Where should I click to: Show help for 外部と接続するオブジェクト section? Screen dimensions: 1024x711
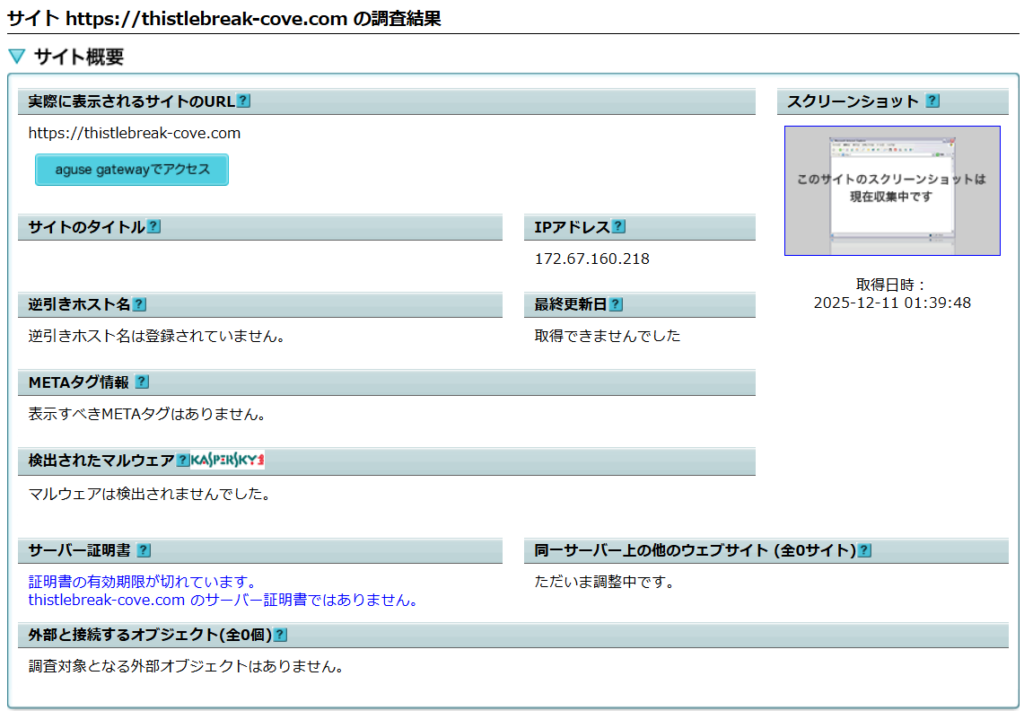click(x=281, y=635)
